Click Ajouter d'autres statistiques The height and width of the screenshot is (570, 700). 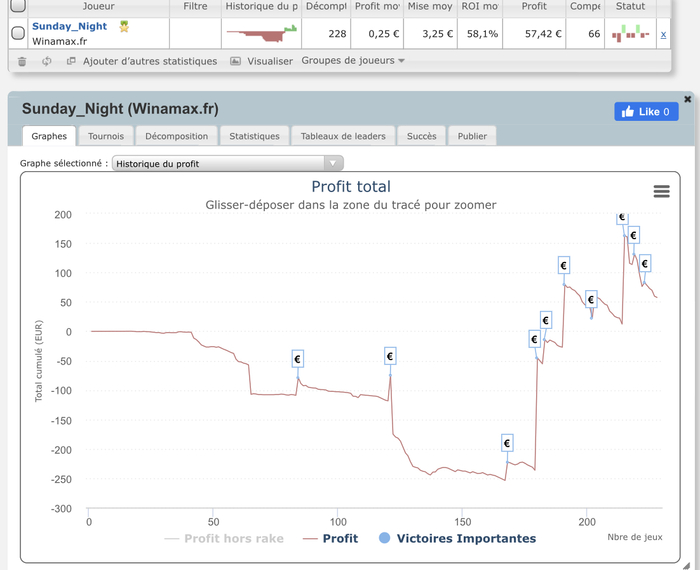point(150,61)
